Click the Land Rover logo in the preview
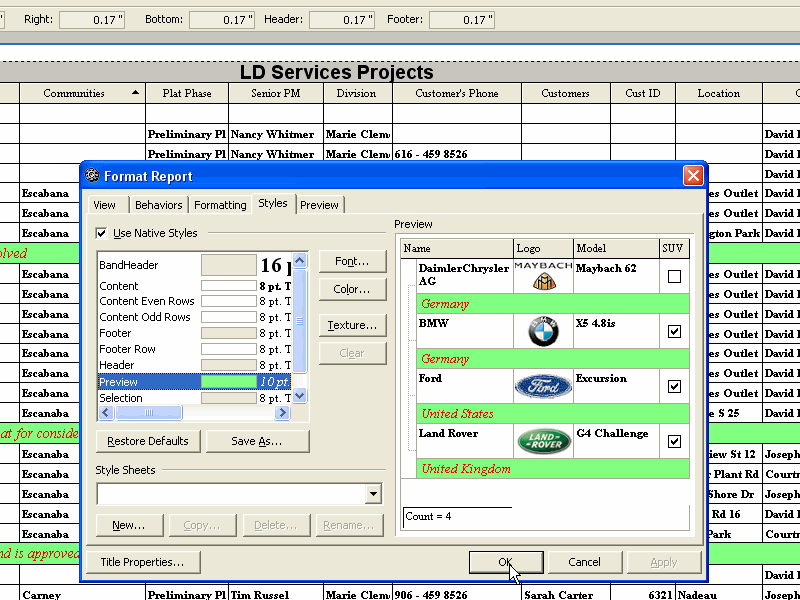The height and width of the screenshot is (600, 800). (x=543, y=441)
